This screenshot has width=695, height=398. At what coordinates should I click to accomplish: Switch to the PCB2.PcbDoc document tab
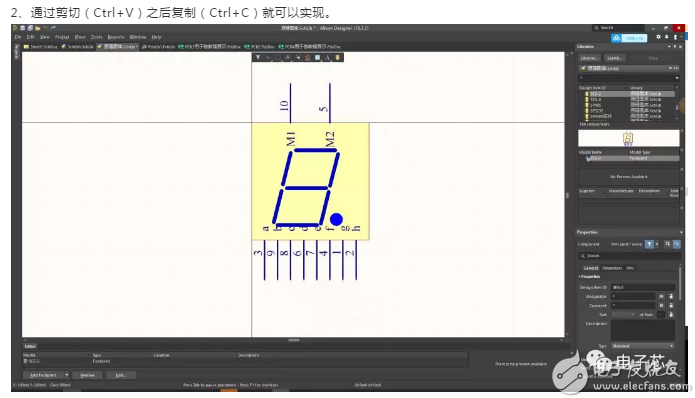(260, 47)
